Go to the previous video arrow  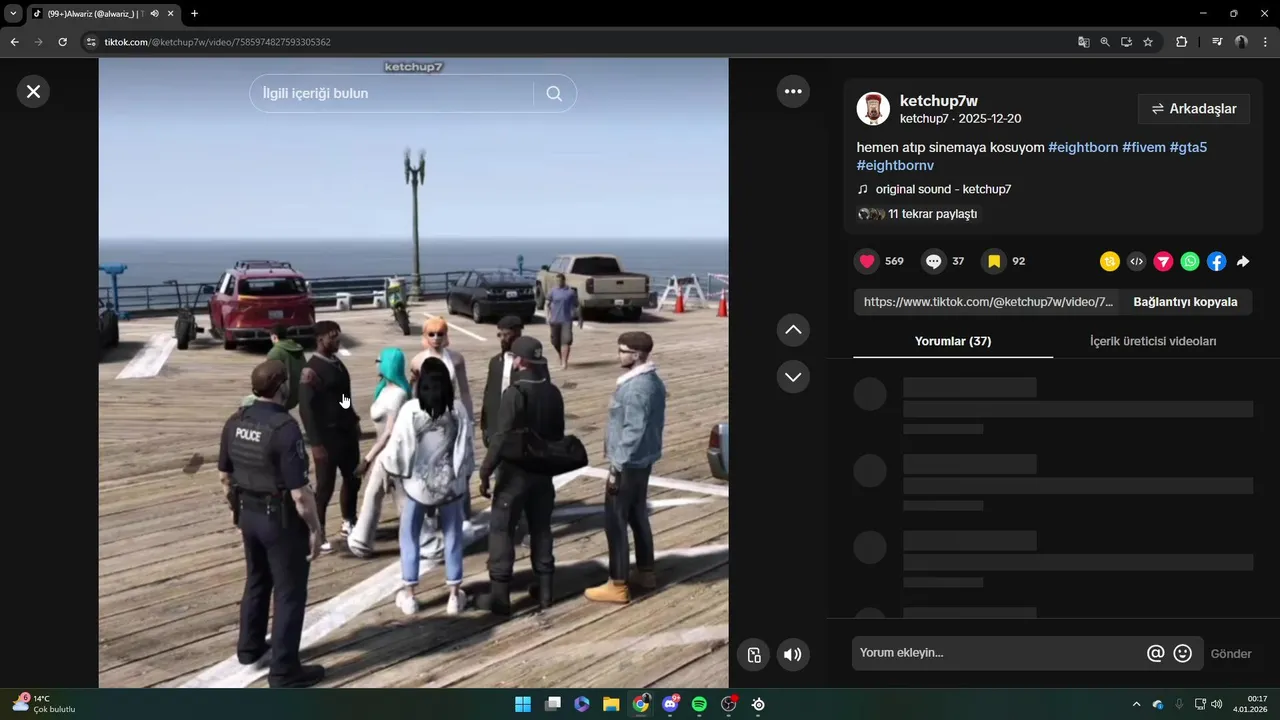click(793, 329)
